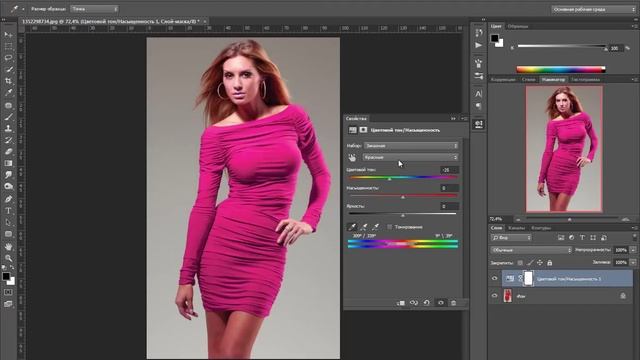Select the Zoom magnifier tool

(8, 258)
